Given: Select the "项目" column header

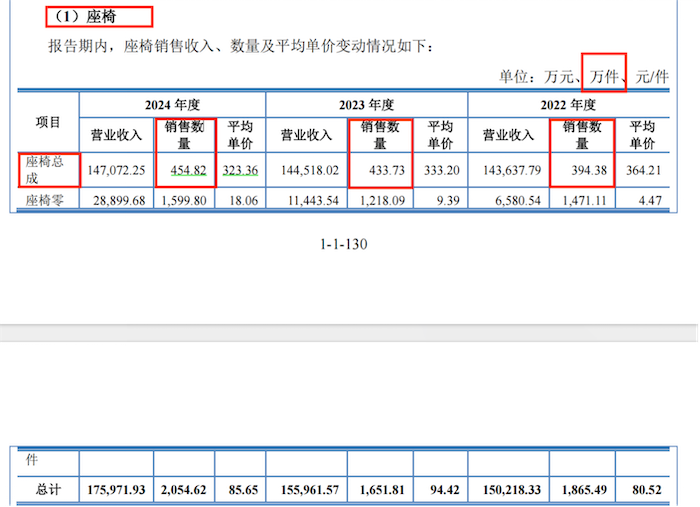Looking at the screenshot, I should 48,122.
